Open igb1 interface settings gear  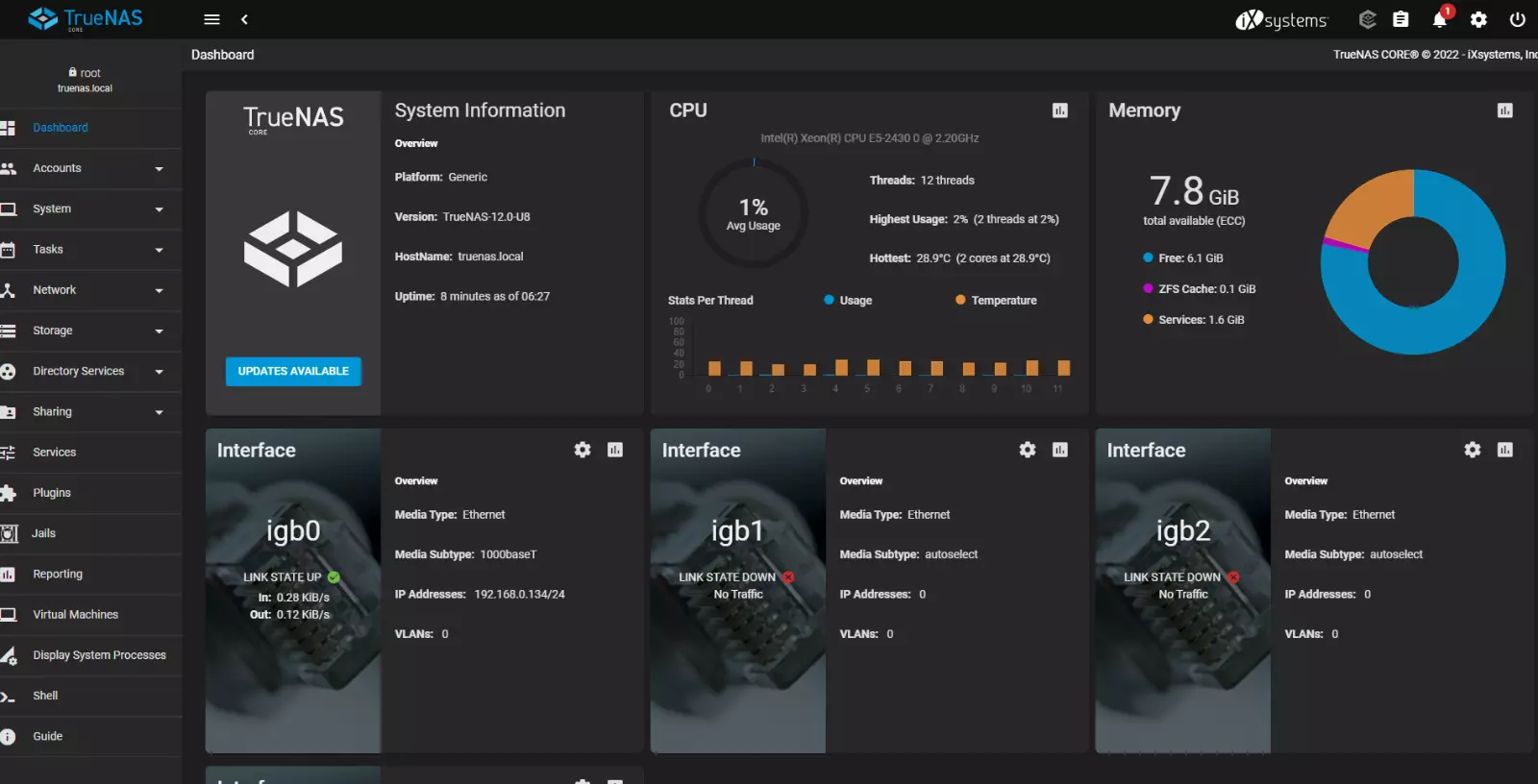pos(1028,450)
